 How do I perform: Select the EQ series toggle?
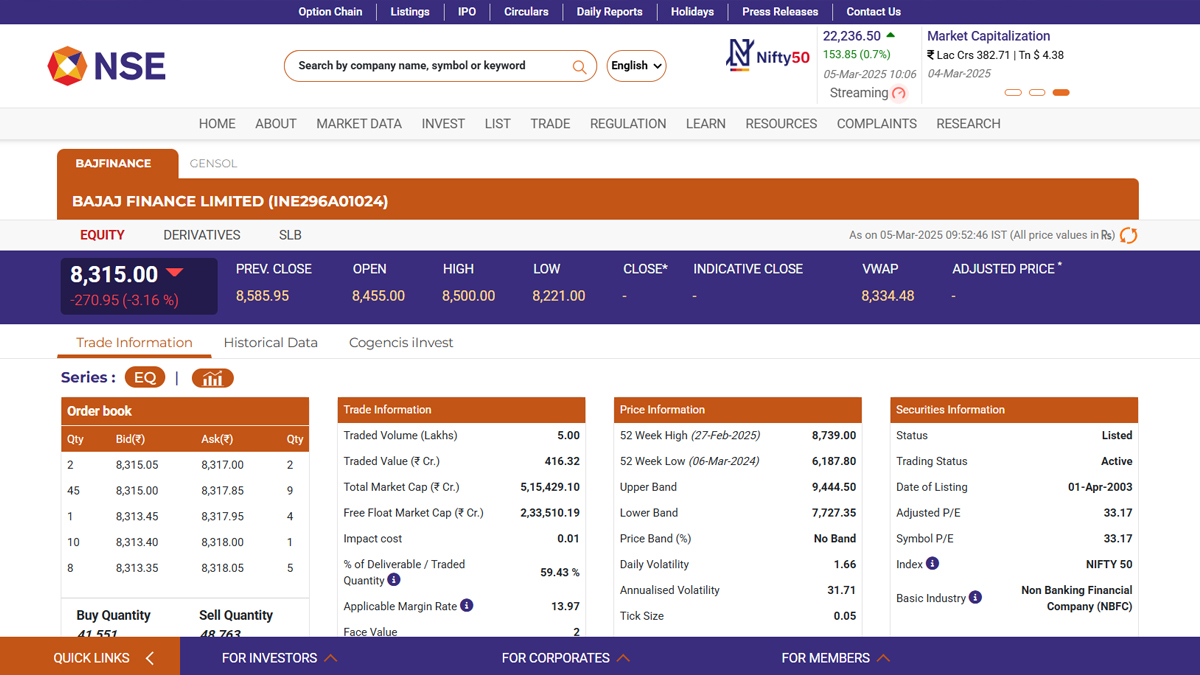point(145,378)
